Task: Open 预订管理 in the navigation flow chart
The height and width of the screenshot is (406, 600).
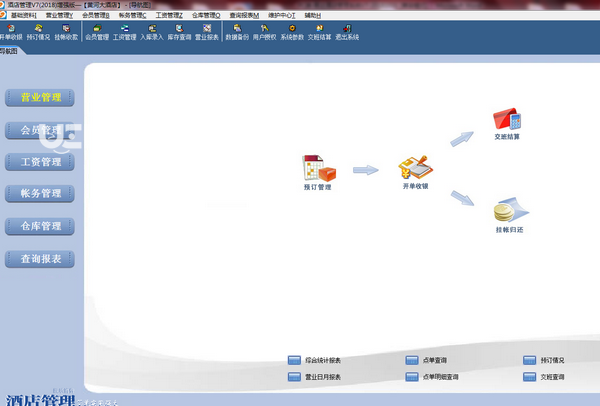Action: click(318, 172)
